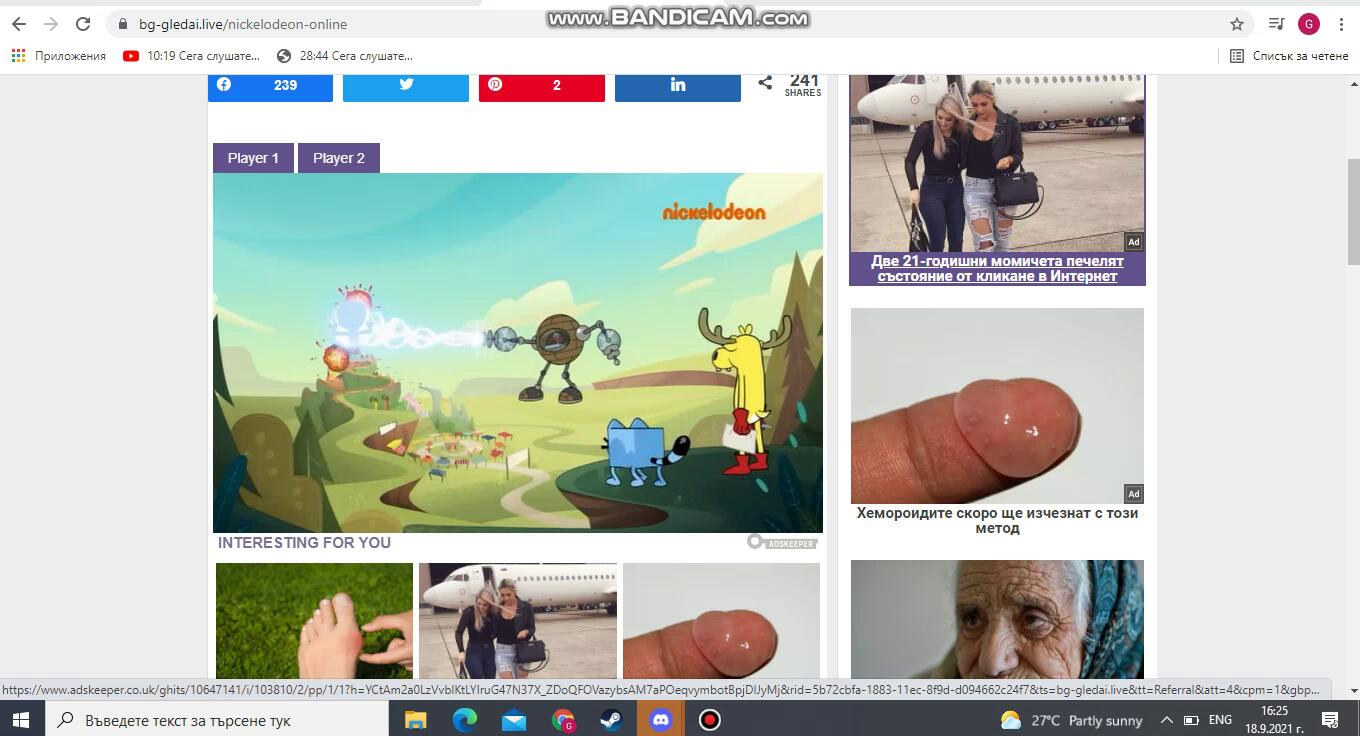Share the page on LinkedIn
The image size is (1360, 736).
point(677,85)
